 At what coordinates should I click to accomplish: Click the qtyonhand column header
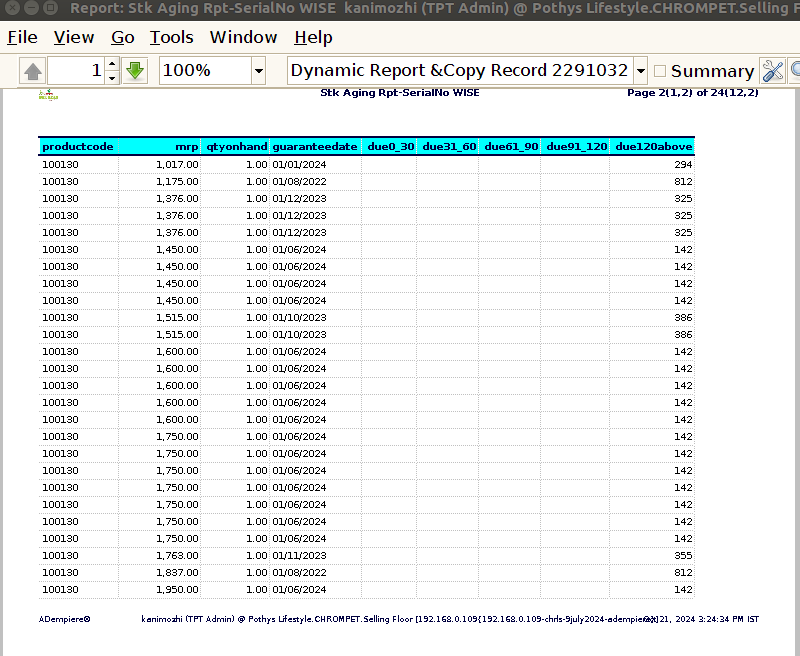tap(235, 146)
